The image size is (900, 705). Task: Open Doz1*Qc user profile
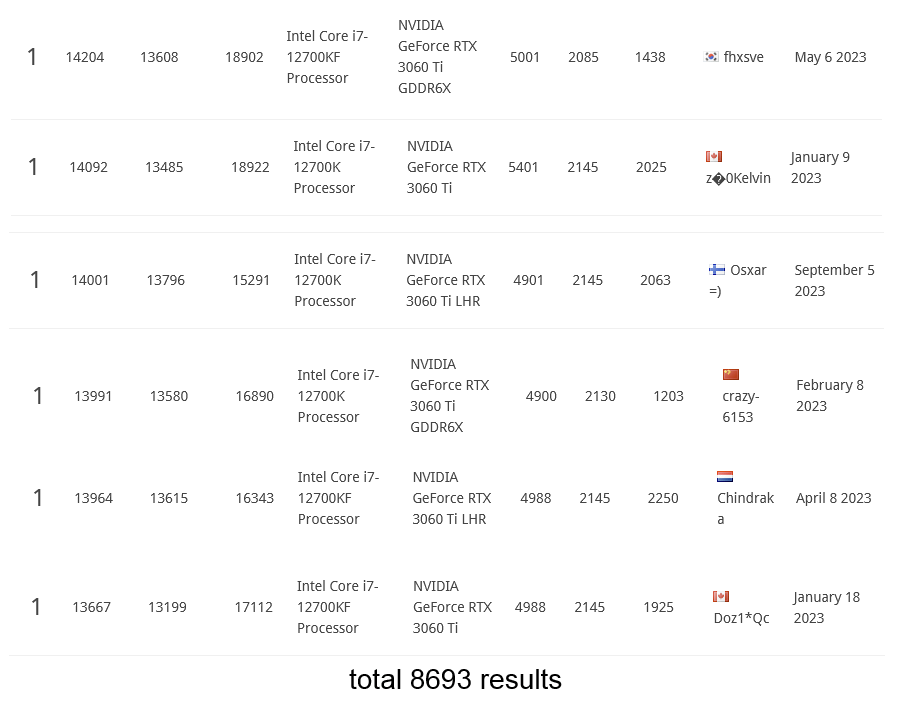[741, 618]
